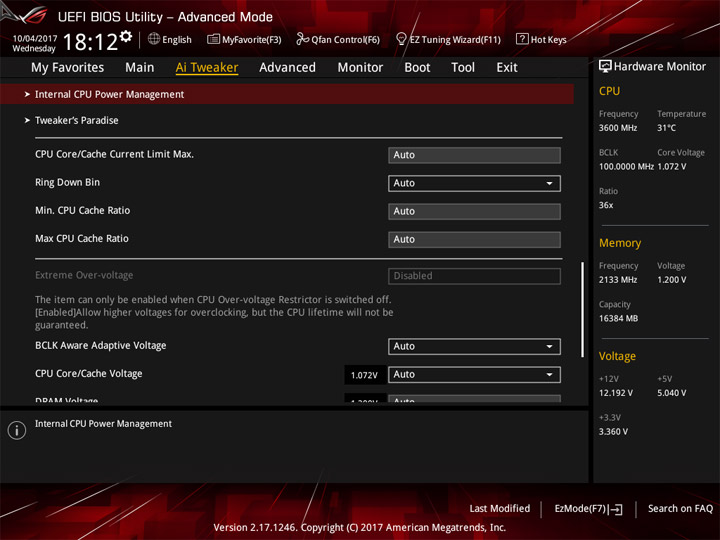
Task: Open the Advanced tab
Action: point(287,68)
